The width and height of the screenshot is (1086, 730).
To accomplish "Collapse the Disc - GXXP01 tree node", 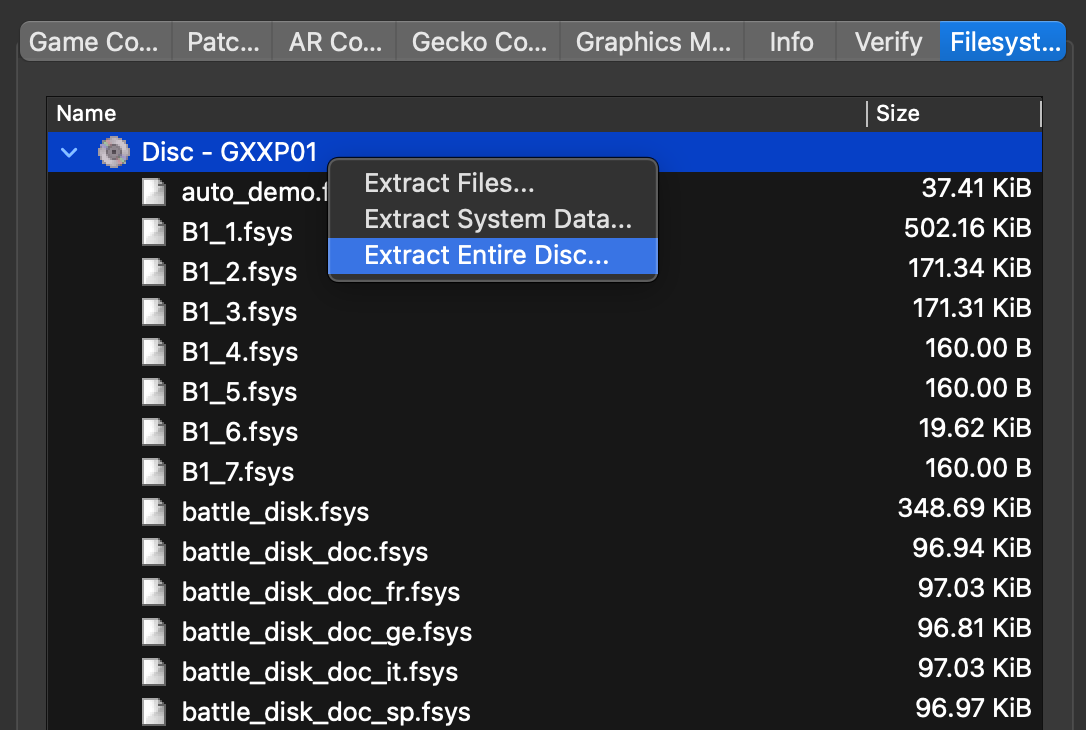I will [69, 152].
